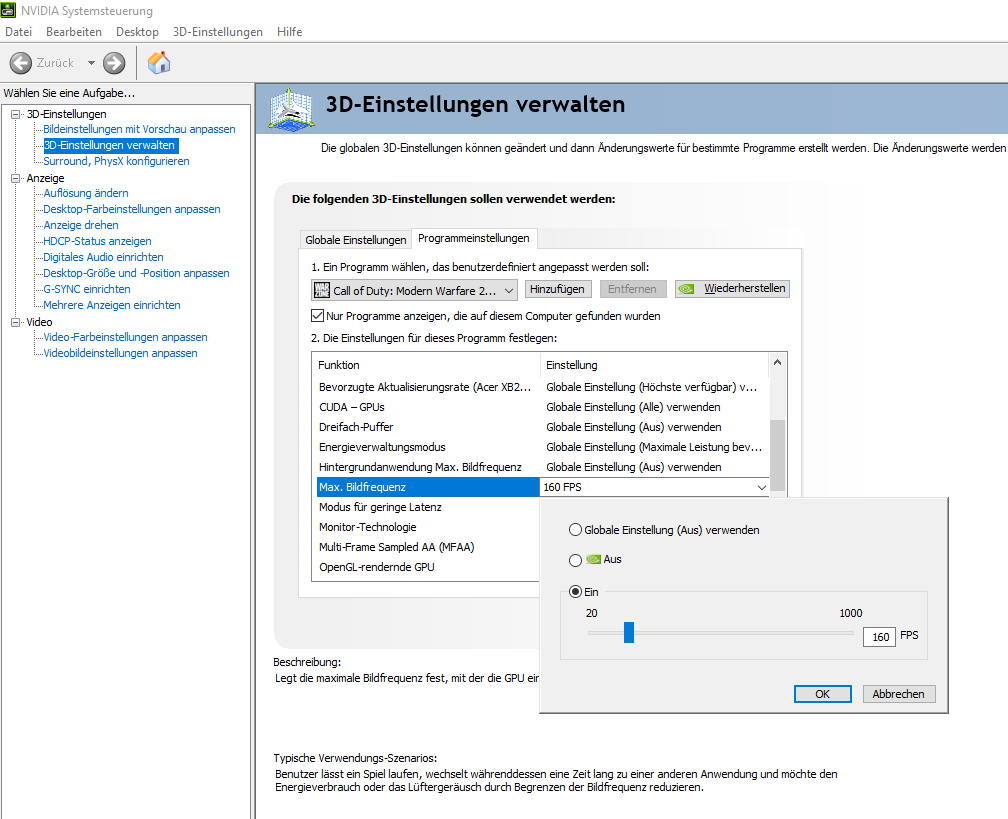Open HDCP-Status anzeigen
This screenshot has height=819, width=1008.
[97, 242]
